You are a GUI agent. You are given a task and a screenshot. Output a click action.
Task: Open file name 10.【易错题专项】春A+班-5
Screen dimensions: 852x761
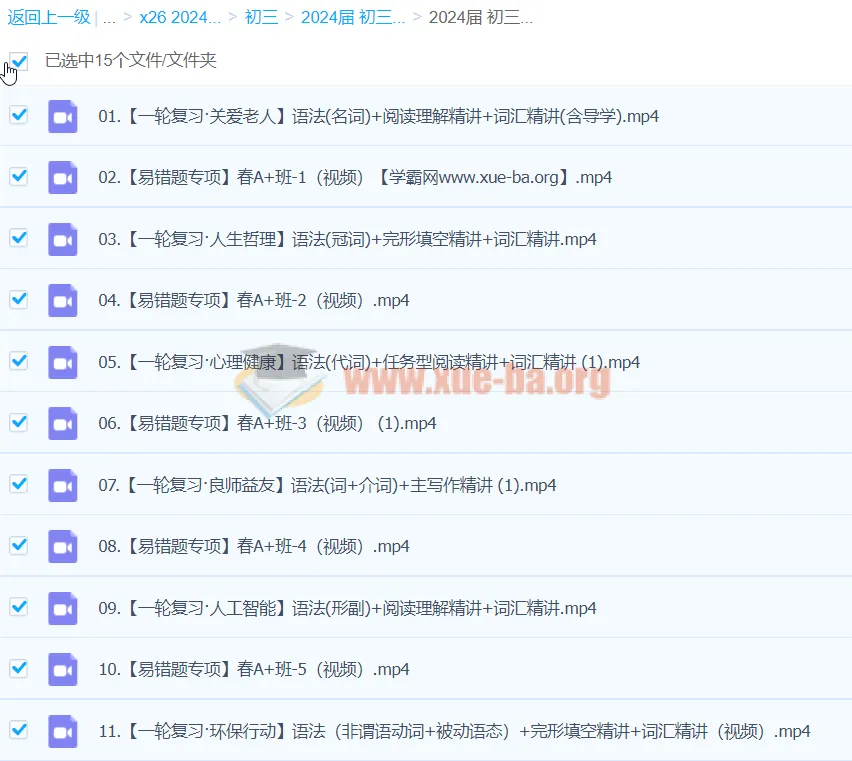[253, 669]
